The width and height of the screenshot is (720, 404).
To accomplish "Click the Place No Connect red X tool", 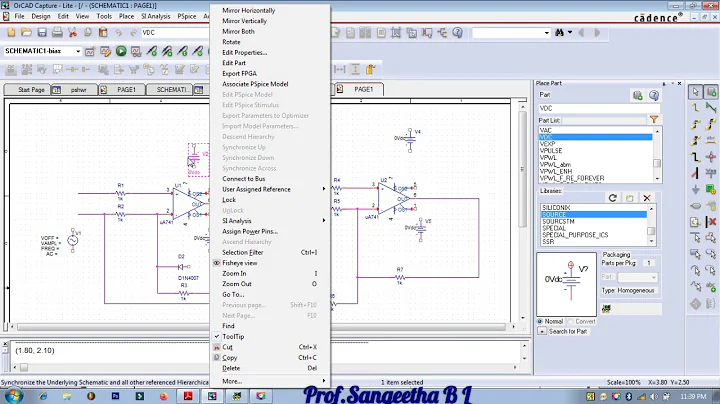I will click(711, 222).
